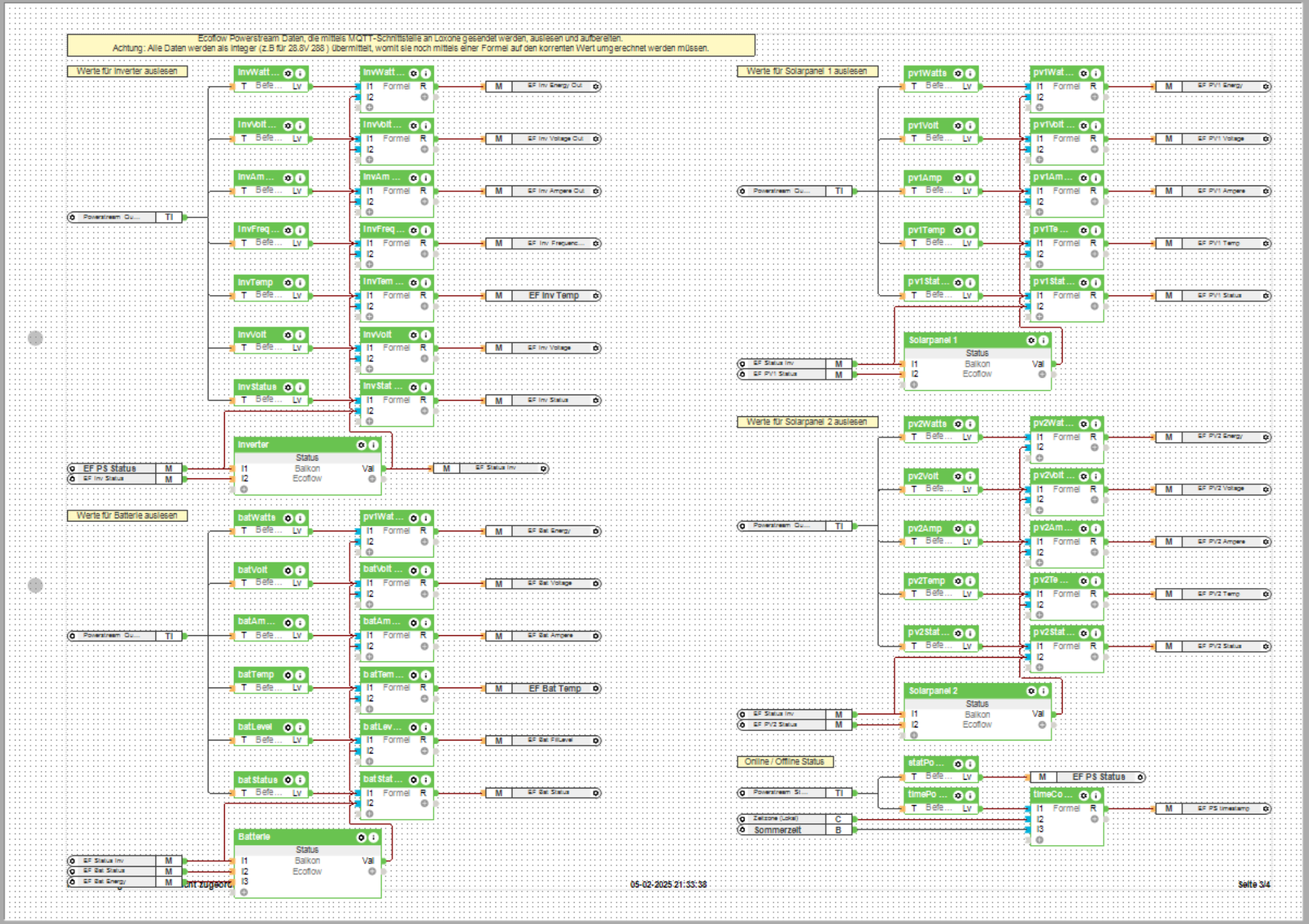
Task: Expand extra inputs plus on timeCo formula block
Action: 1039,840
